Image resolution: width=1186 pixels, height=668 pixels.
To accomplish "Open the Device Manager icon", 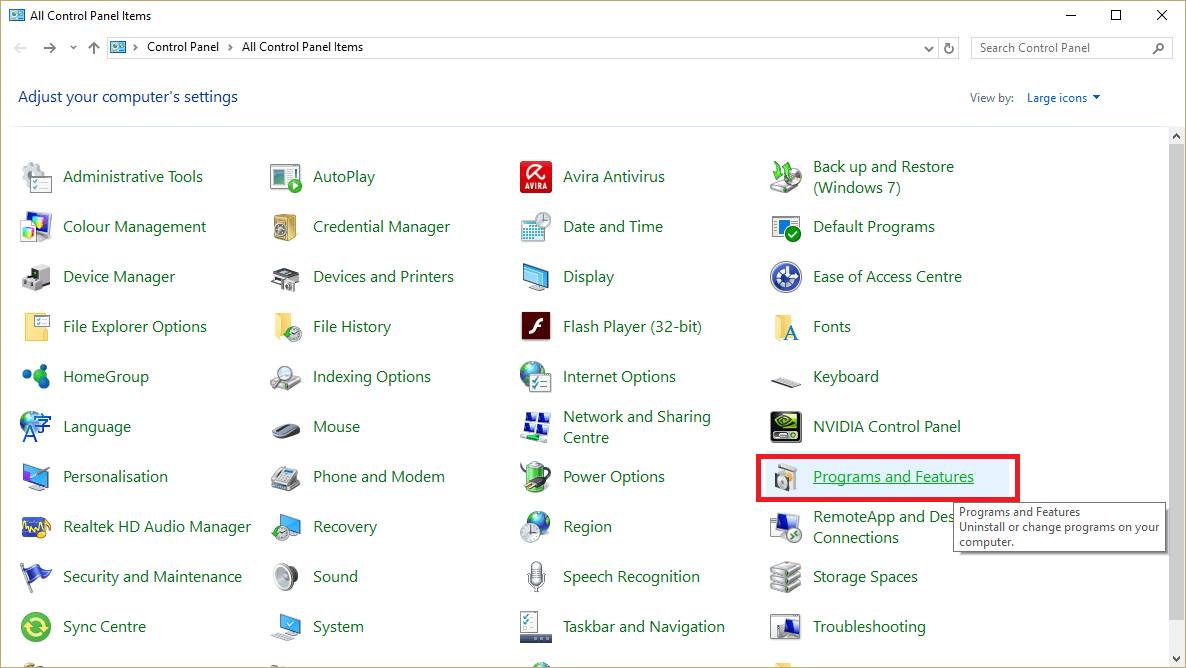I will tap(36, 277).
